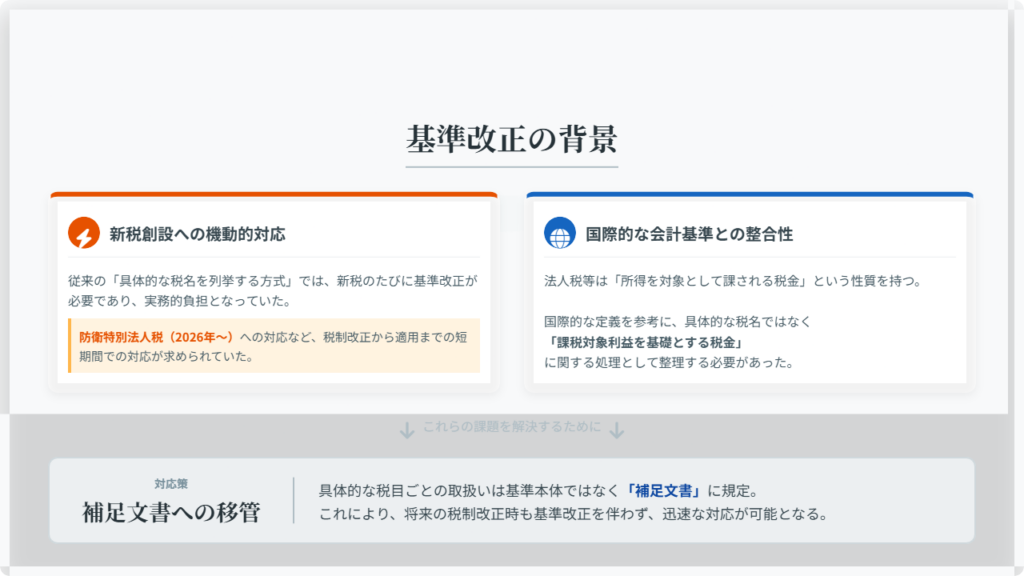Select the slide title 基準改正の背景
This screenshot has height=576, width=1024.
click(511, 138)
